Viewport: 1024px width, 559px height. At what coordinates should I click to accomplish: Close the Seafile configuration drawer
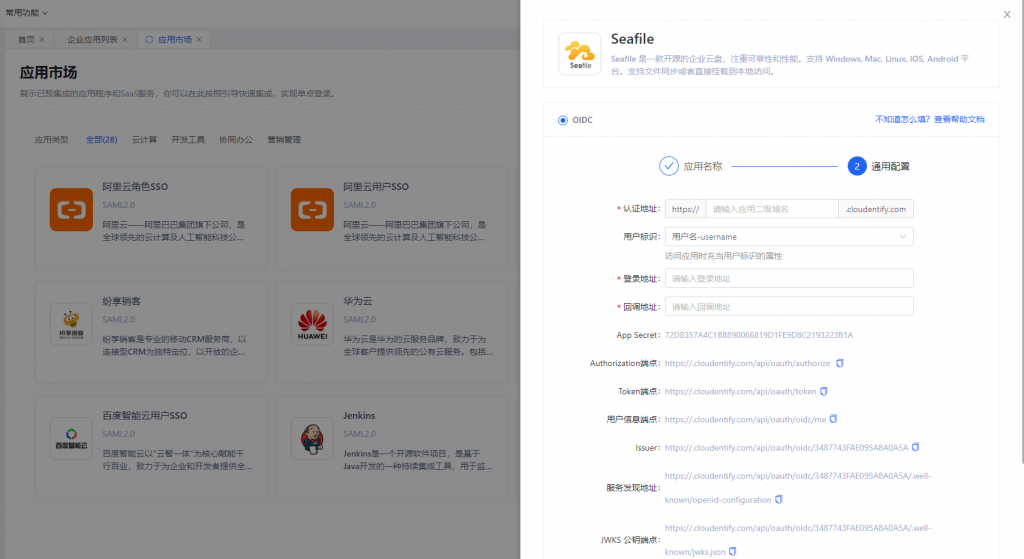pyautogui.click(x=1007, y=14)
